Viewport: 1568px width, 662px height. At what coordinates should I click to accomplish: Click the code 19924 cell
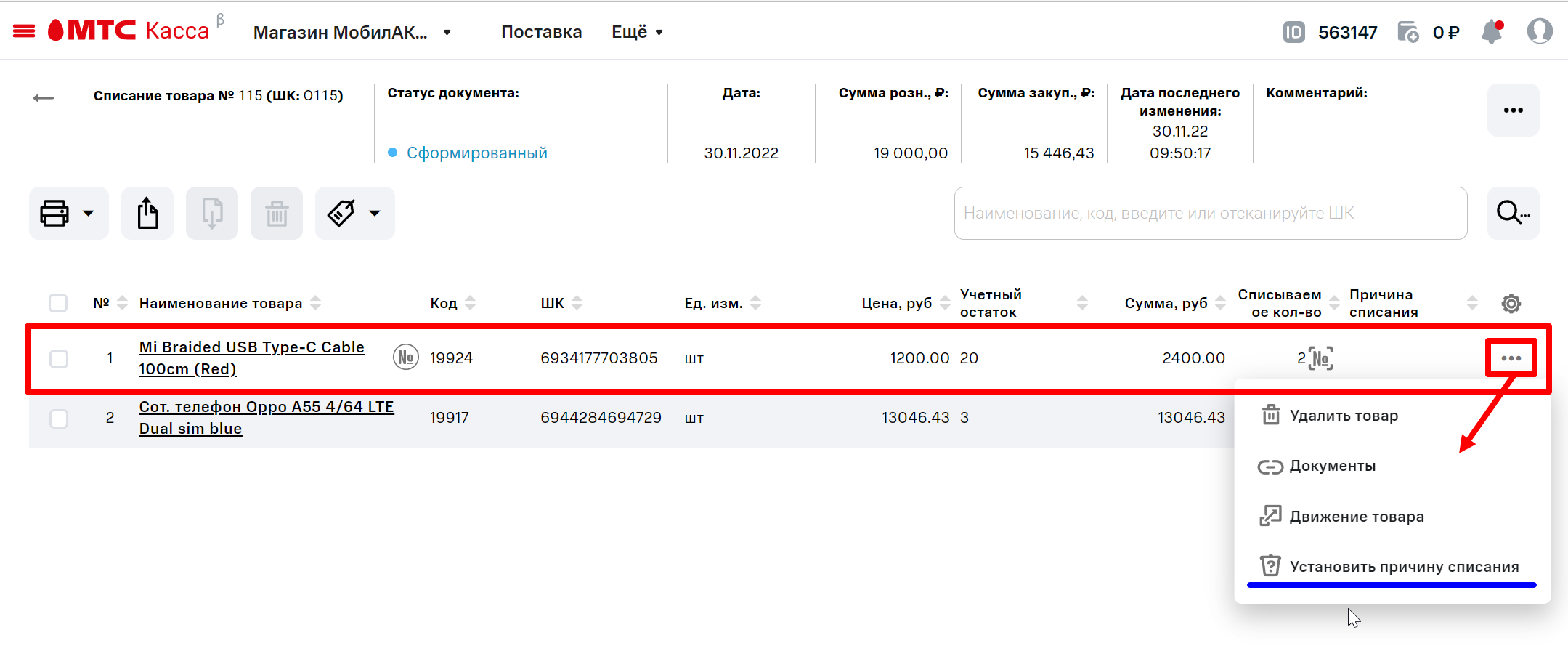click(x=451, y=358)
